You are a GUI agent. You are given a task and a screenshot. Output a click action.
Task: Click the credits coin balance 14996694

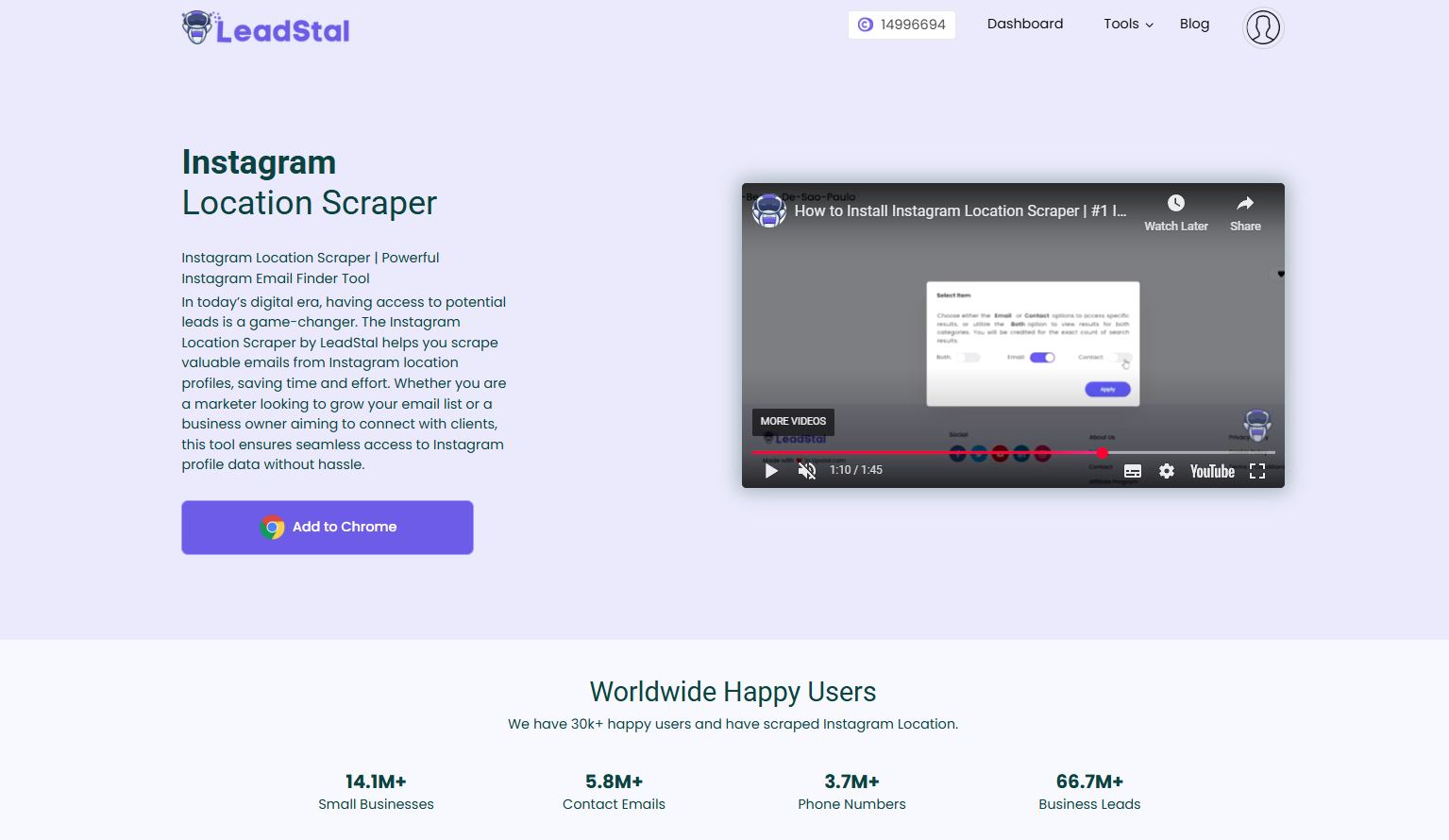coord(901,25)
